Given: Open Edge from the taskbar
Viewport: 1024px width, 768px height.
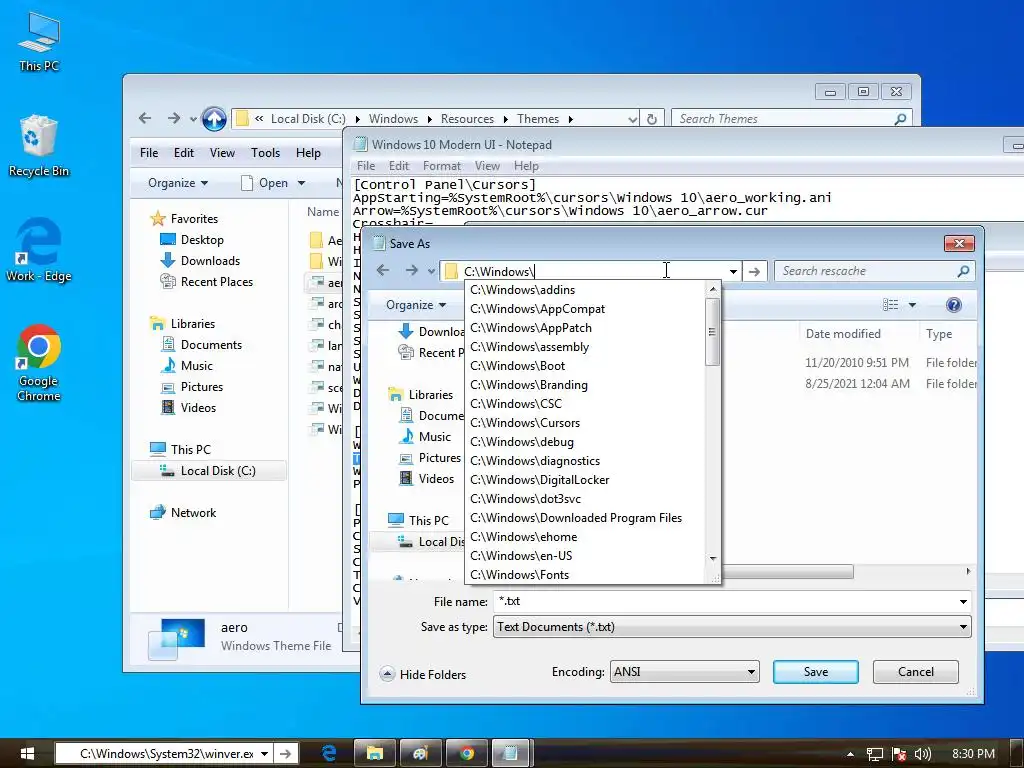Looking at the screenshot, I should (329, 753).
